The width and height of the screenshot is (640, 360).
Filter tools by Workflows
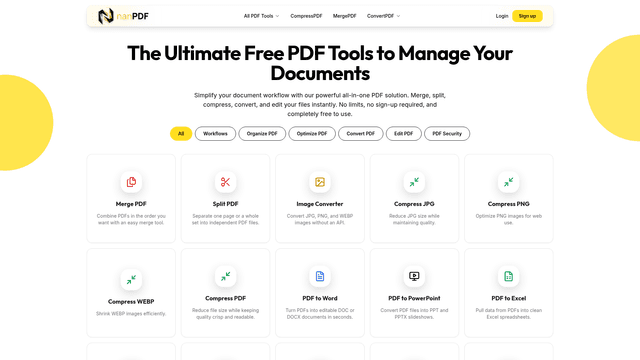pyautogui.click(x=215, y=133)
